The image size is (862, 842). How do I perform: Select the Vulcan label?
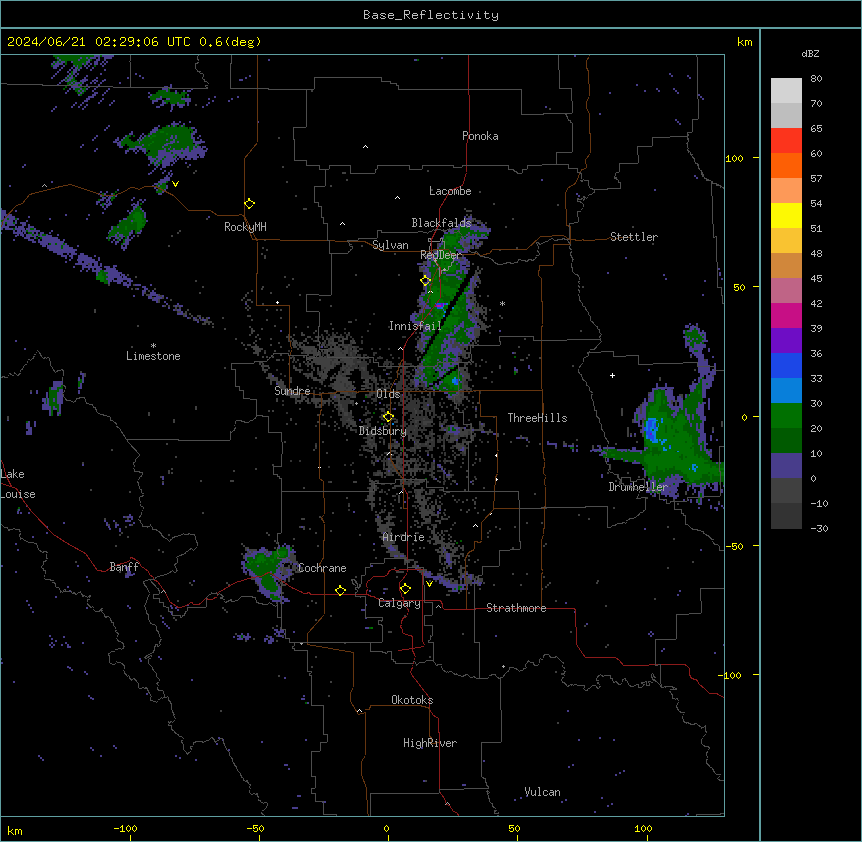[542, 792]
